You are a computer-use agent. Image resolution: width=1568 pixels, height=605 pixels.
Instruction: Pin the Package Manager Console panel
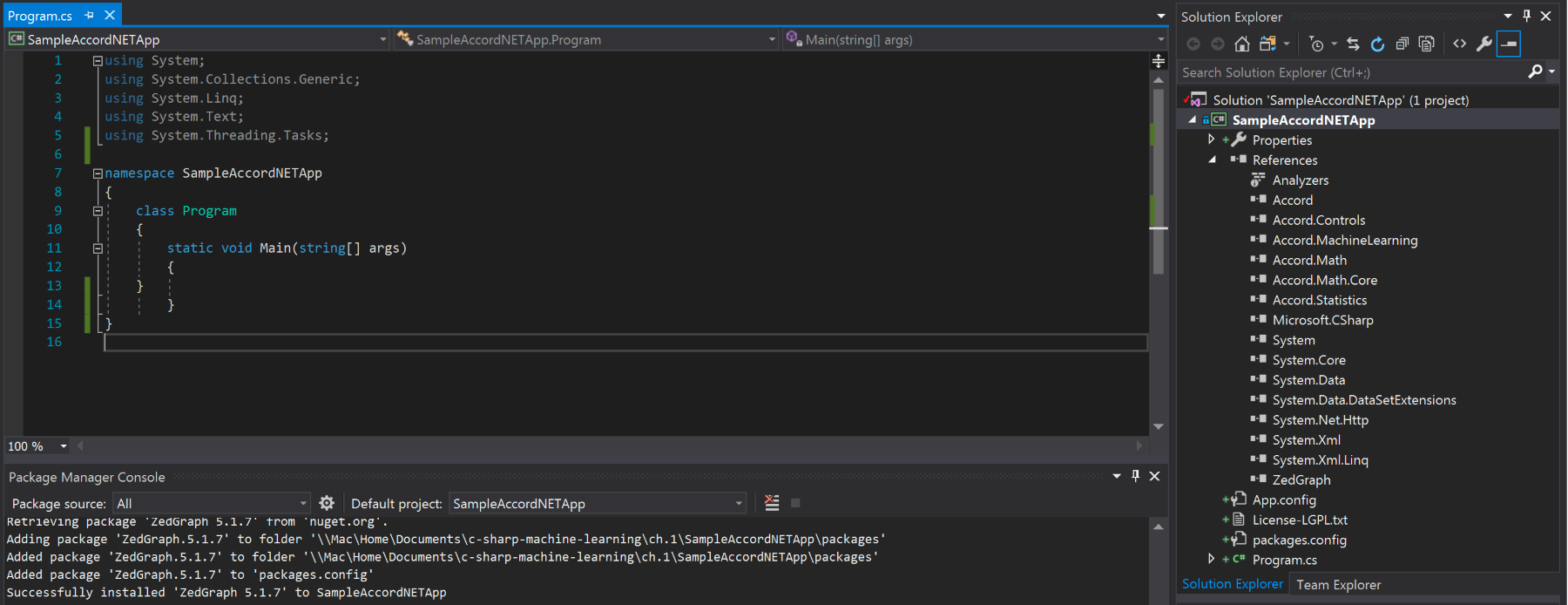pyautogui.click(x=1135, y=476)
